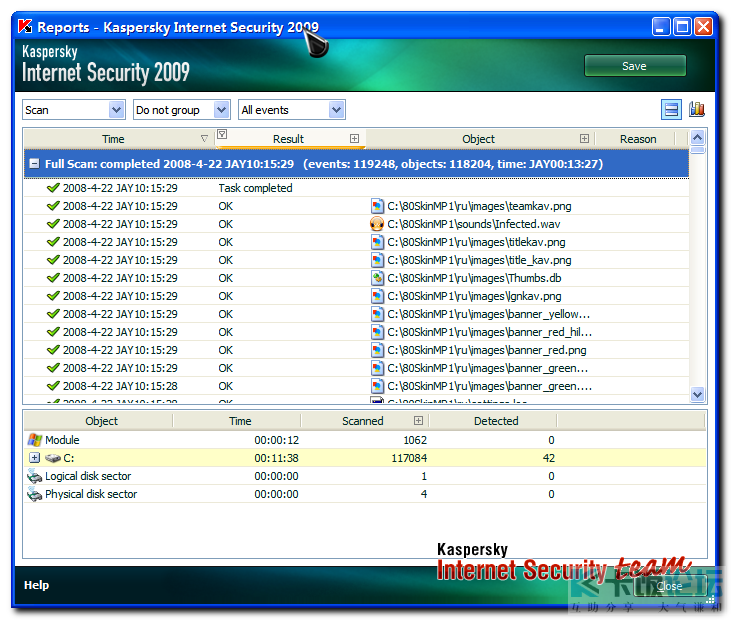Click the Kaspersky K logo in title bar
This screenshot has width=731, height=620.
25,27
